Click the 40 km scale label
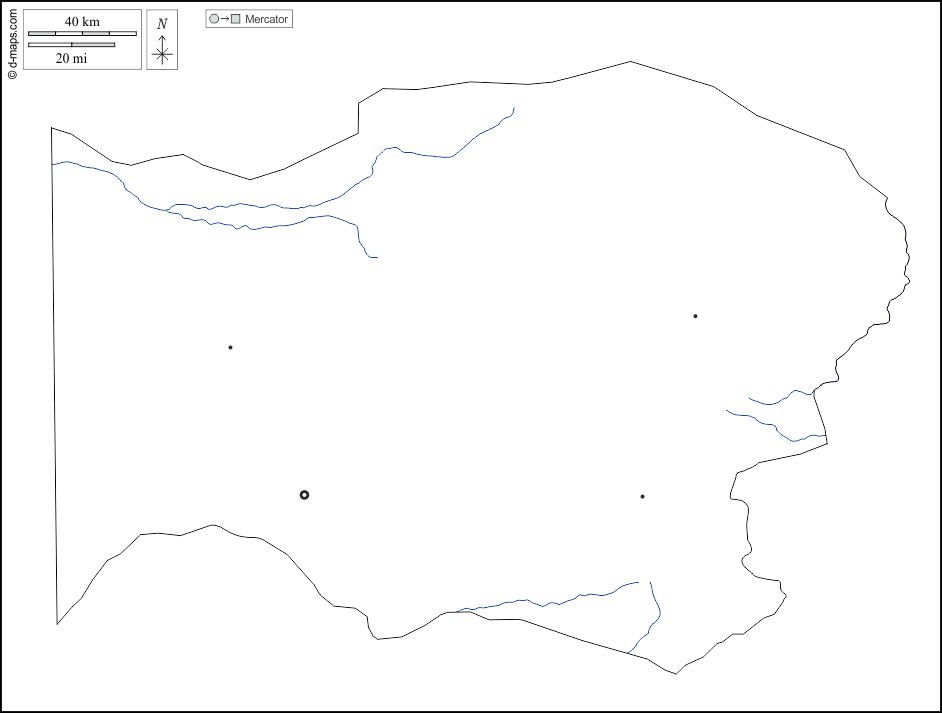 point(82,22)
